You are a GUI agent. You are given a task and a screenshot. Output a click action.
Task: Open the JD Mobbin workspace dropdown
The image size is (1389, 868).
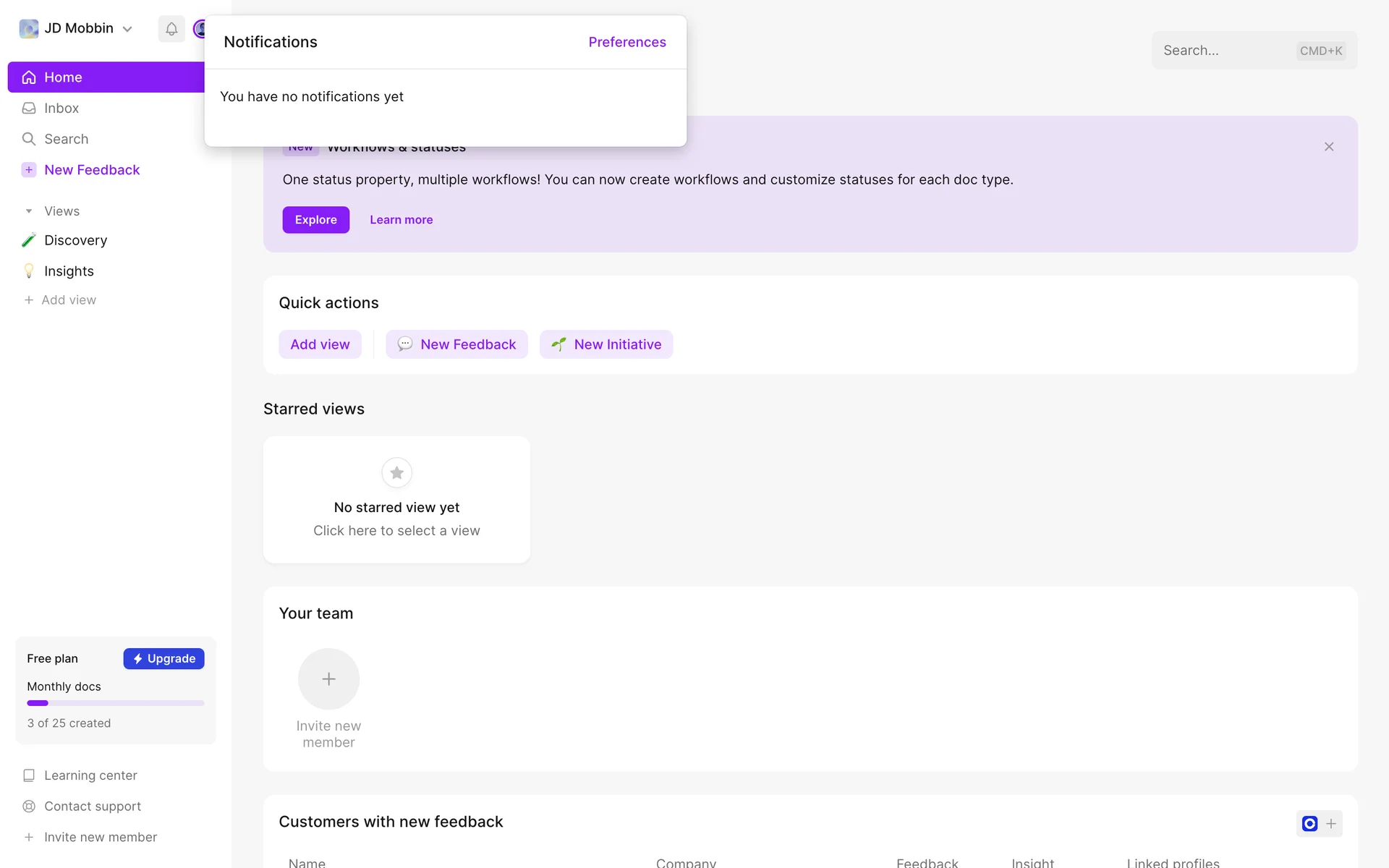(x=127, y=30)
